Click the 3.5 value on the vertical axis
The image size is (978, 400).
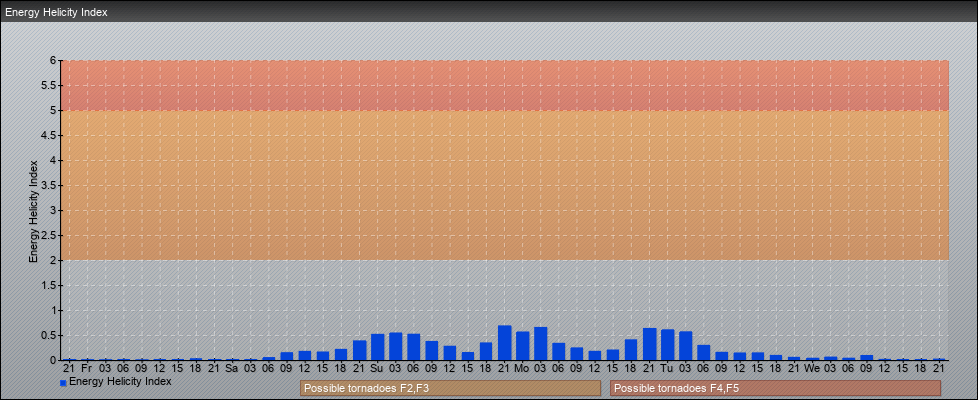pos(50,185)
